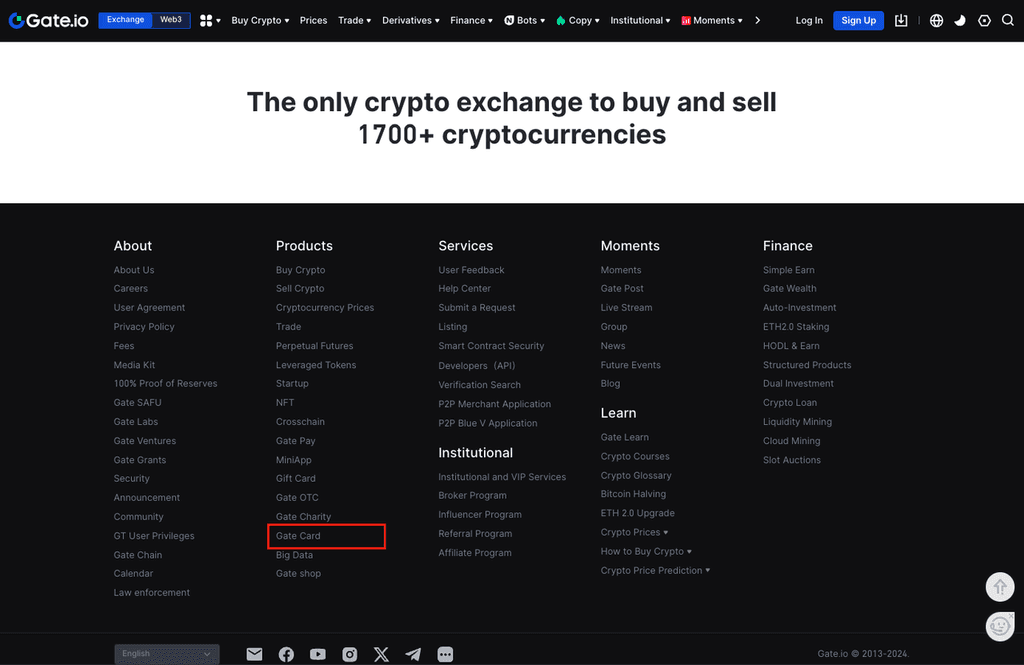This screenshot has width=1024, height=665.
Task: Open Gate.io YouTube channel icon
Action: point(318,654)
